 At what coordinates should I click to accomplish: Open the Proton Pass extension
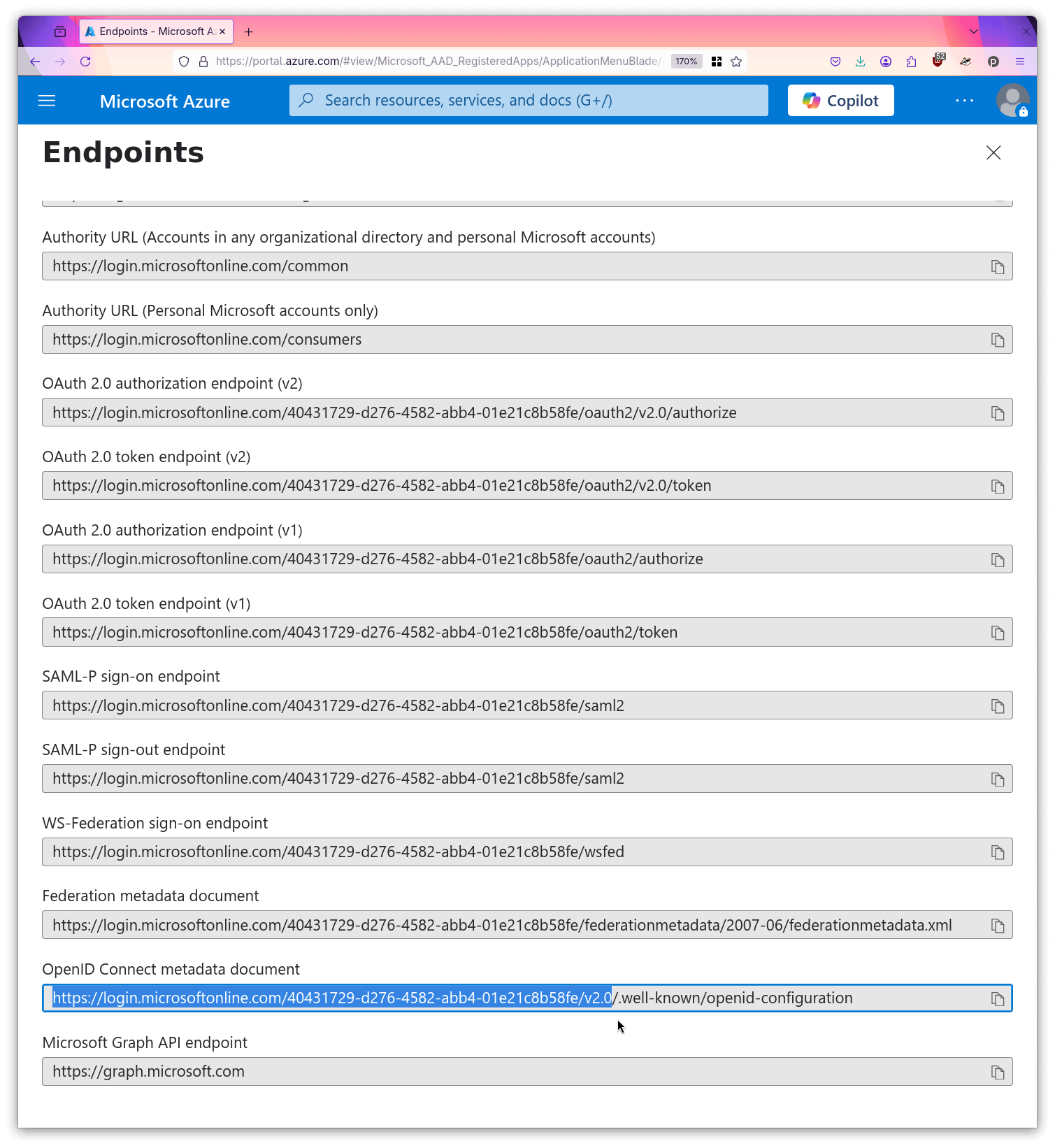coord(993,62)
